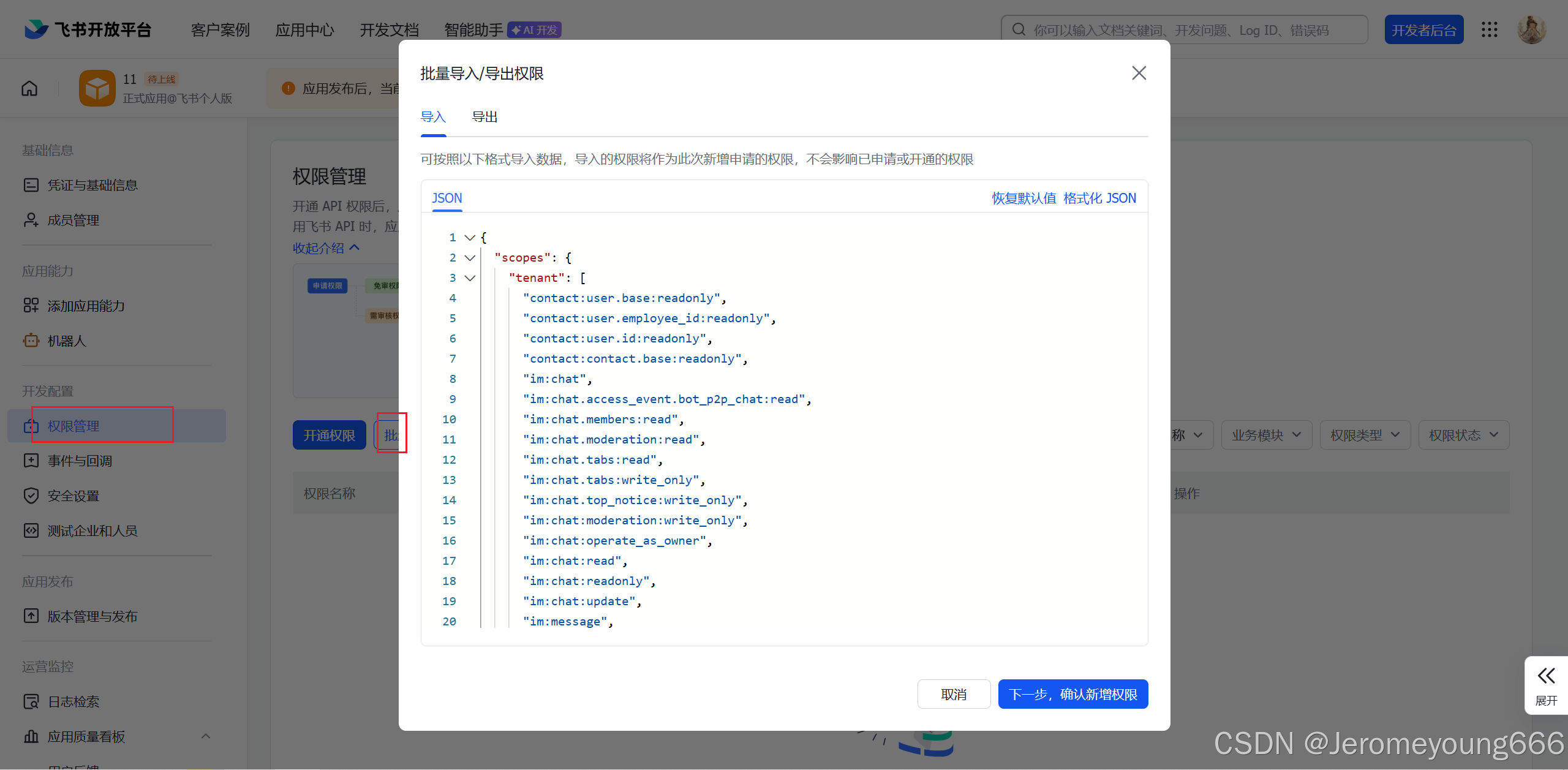This screenshot has height=770, width=1568.
Task: Open 安全设置 security settings icon
Action: click(31, 495)
